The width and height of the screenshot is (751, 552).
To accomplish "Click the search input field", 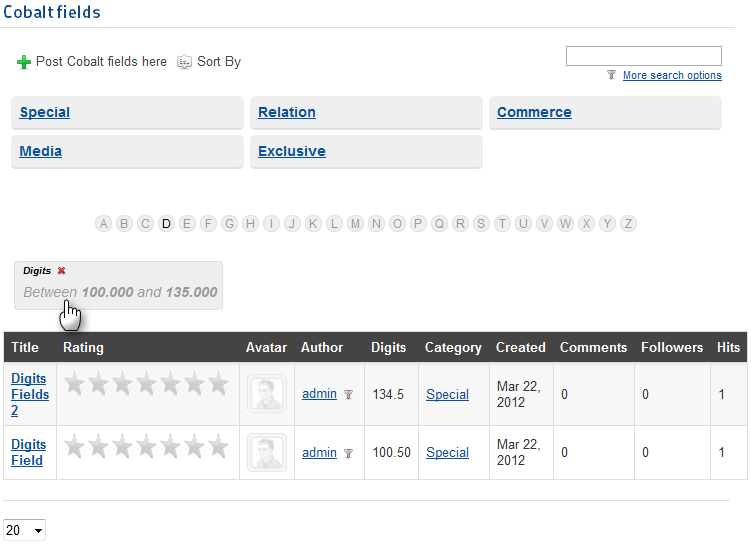I will (643, 56).
